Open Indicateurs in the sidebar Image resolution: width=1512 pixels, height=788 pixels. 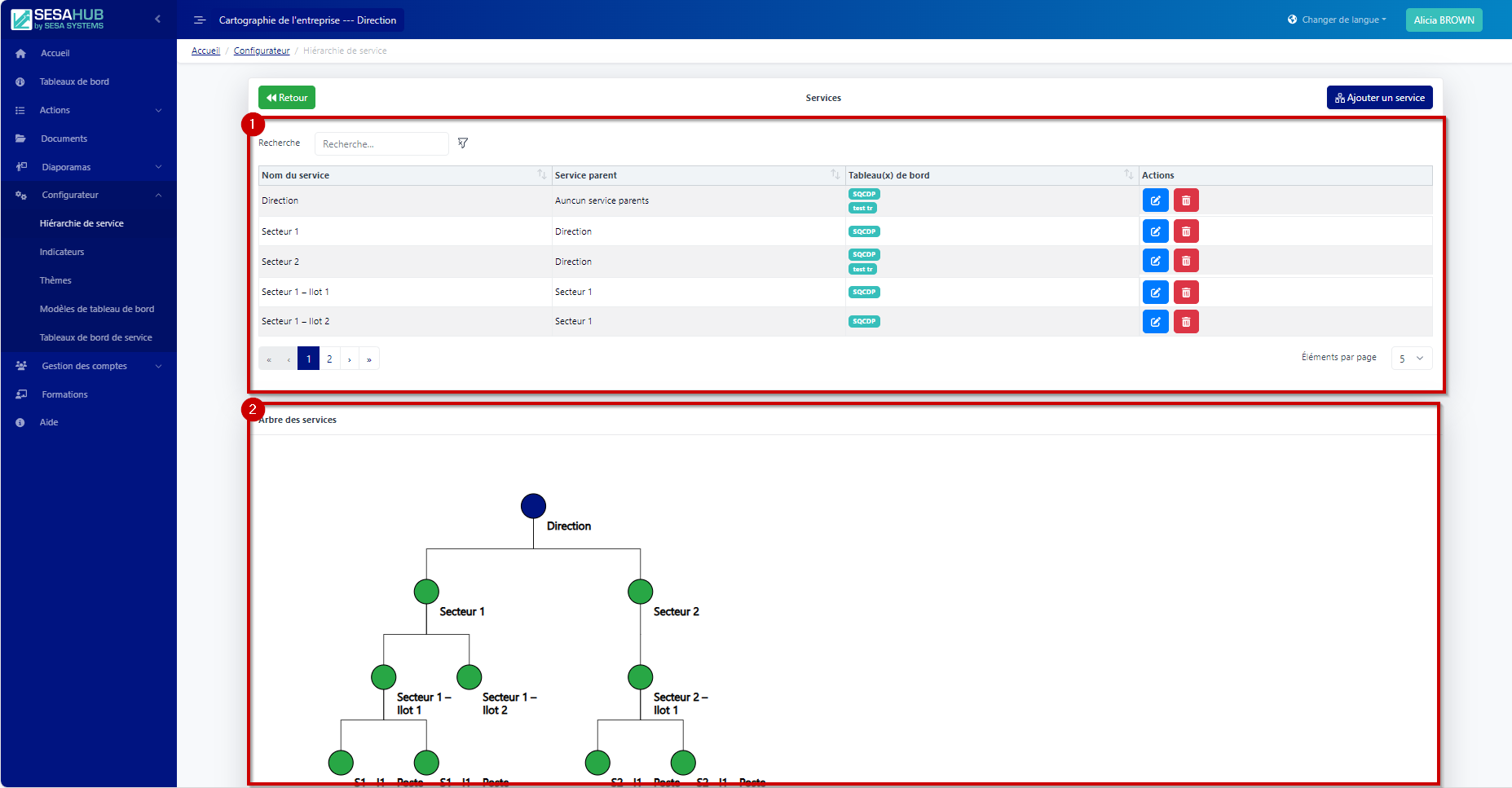[62, 252]
